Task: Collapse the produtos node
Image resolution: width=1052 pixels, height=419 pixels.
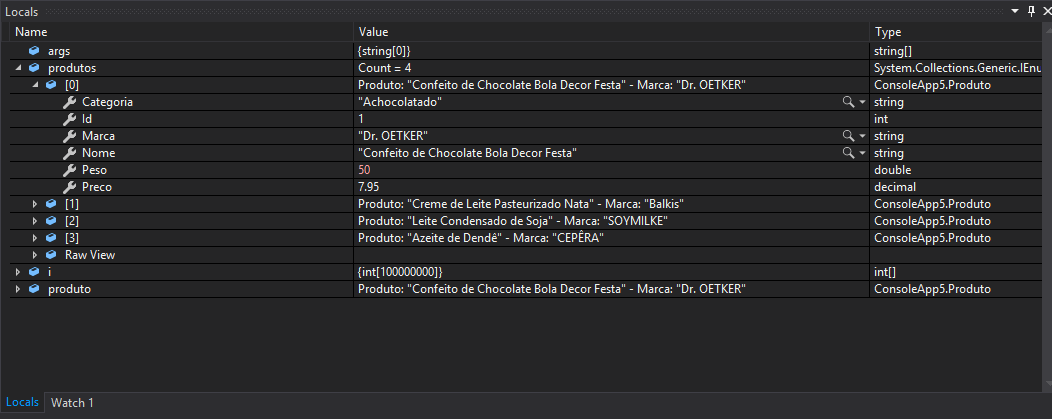Action: 18,68
